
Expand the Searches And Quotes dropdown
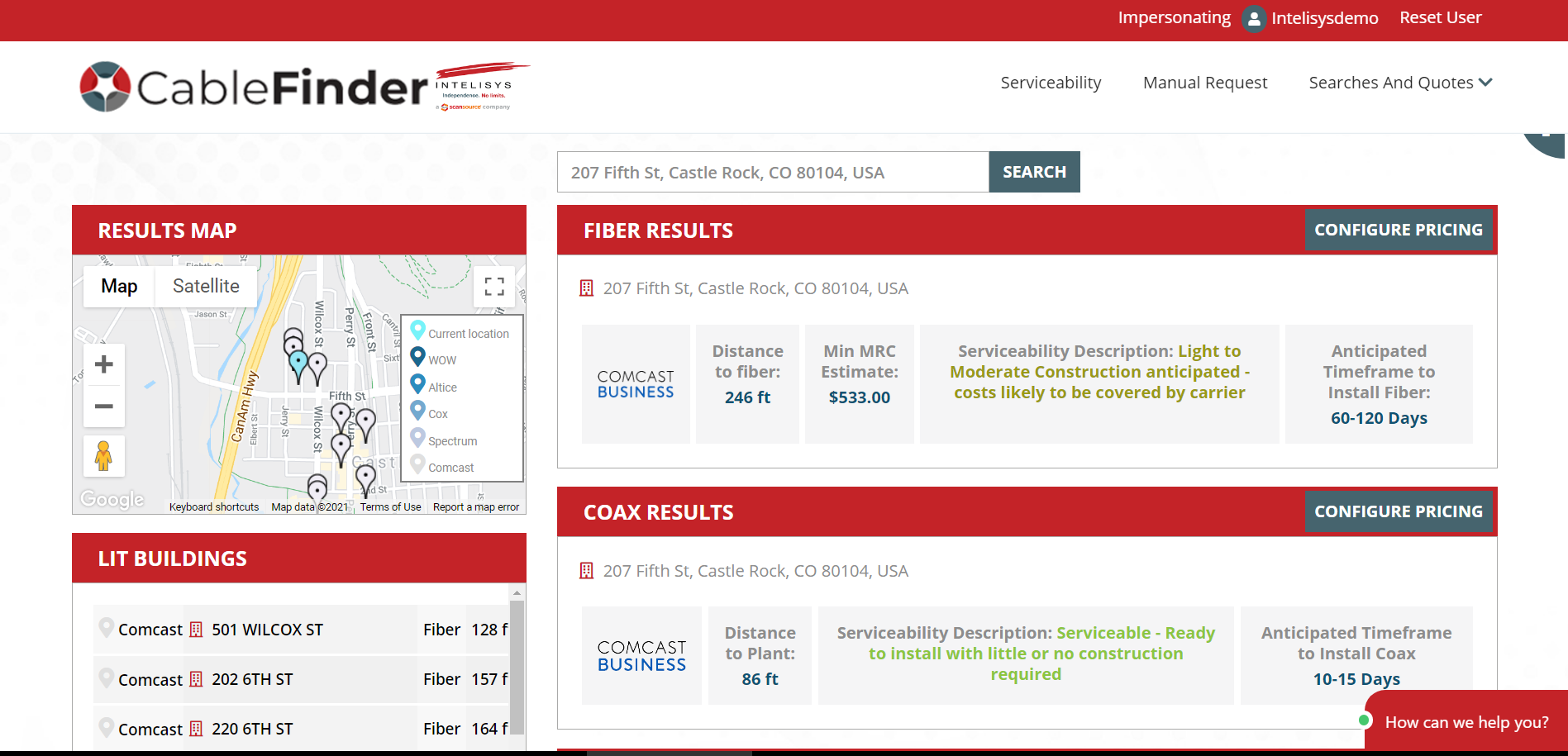click(x=1399, y=82)
